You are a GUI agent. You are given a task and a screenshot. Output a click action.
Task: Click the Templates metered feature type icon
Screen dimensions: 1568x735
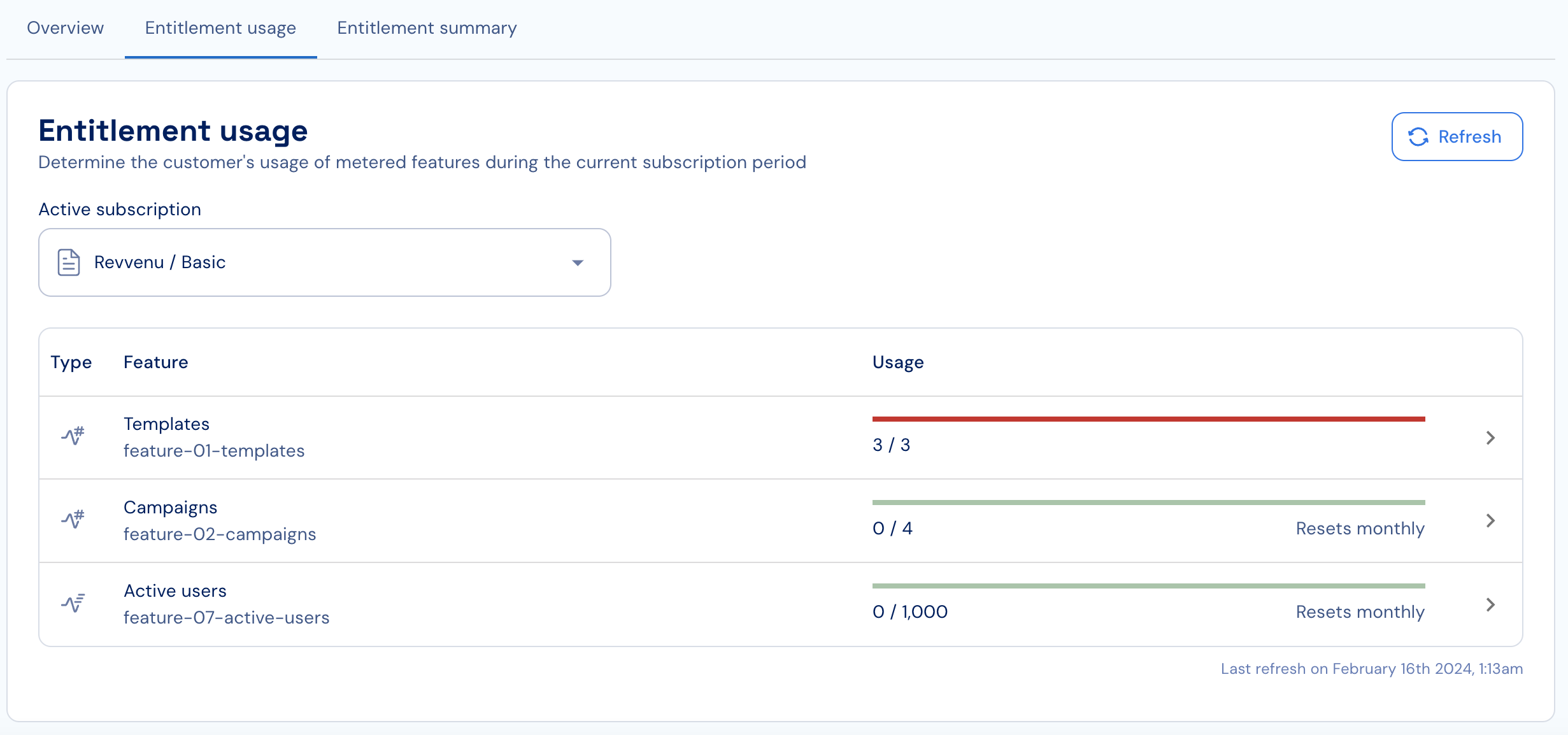click(x=73, y=437)
